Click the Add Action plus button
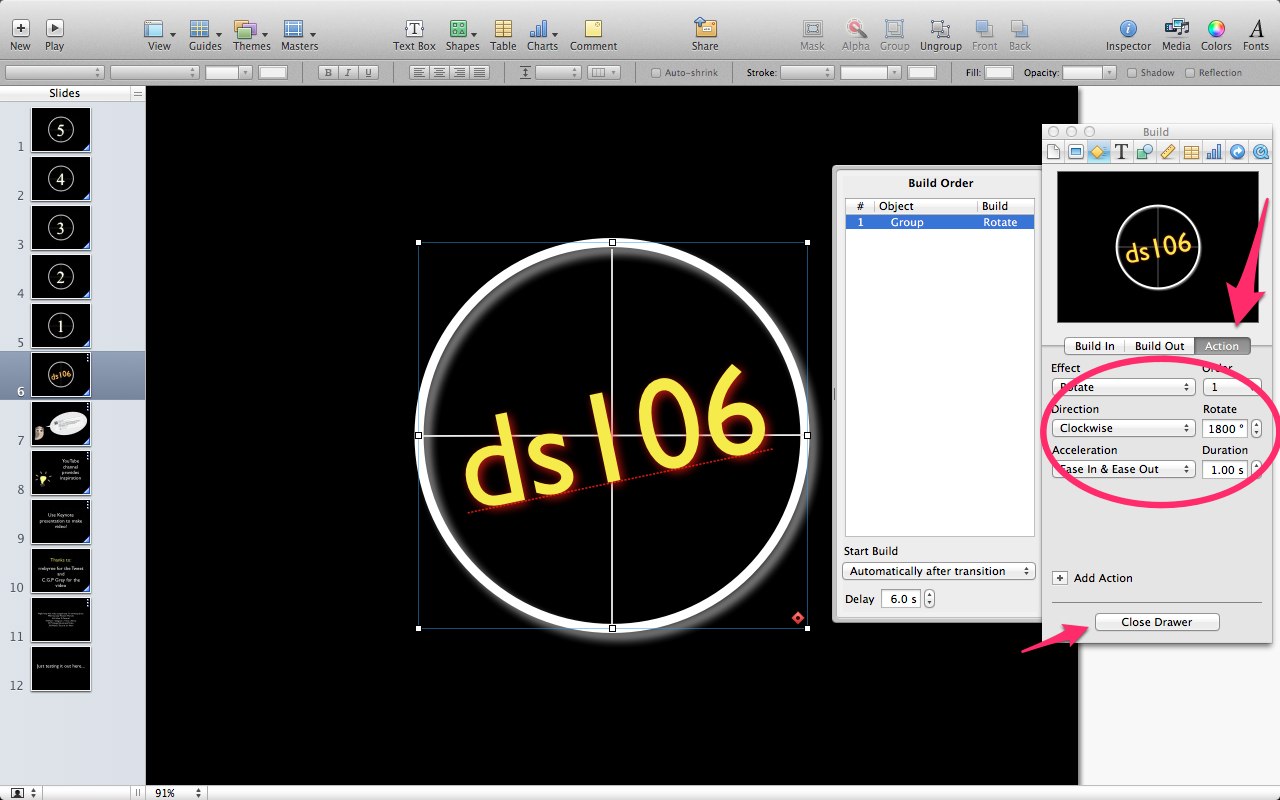The image size is (1280, 800). pyautogui.click(x=1060, y=578)
